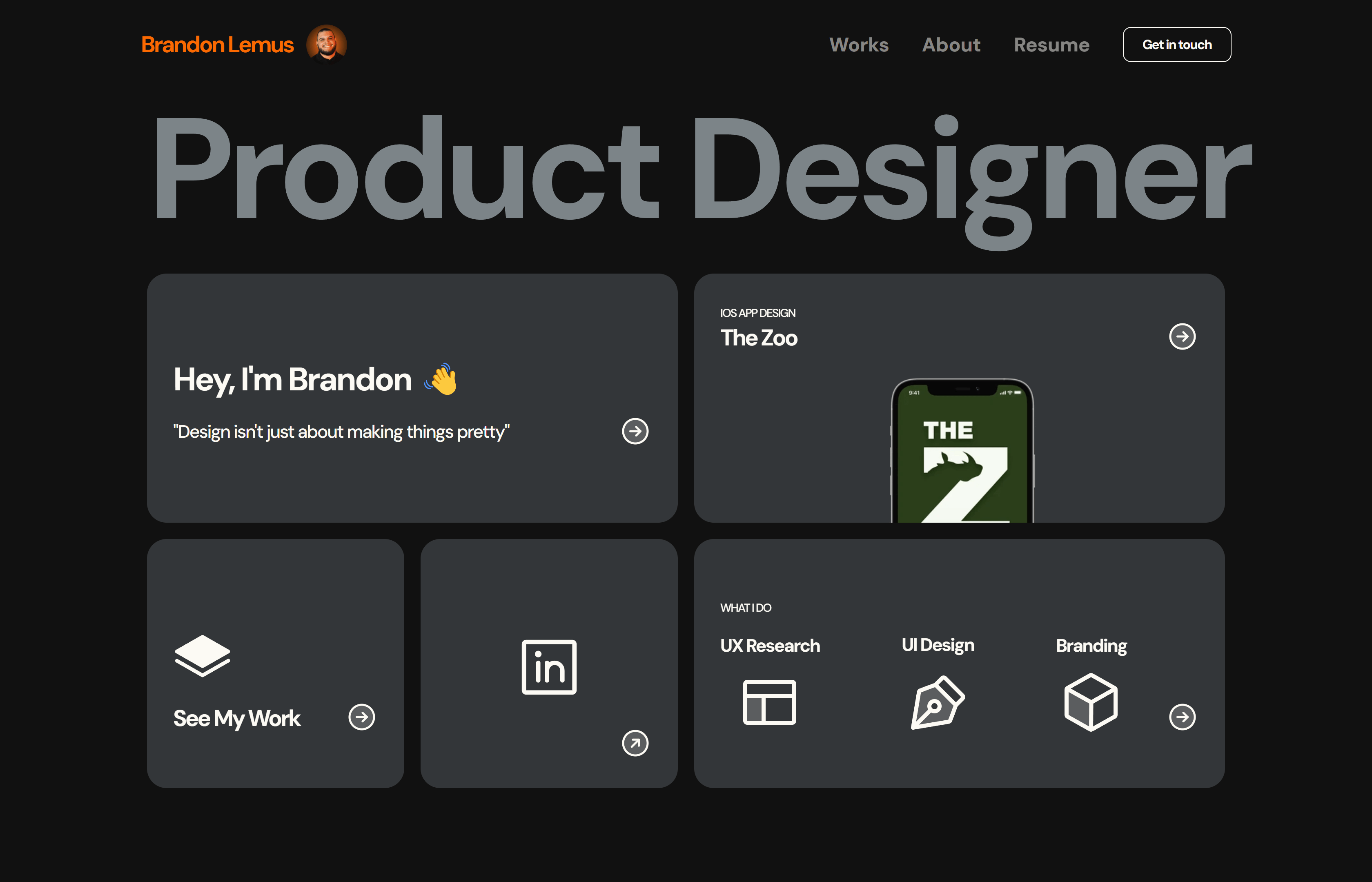The height and width of the screenshot is (882, 1372).
Task: Click the See My Work text
Action: point(236,718)
